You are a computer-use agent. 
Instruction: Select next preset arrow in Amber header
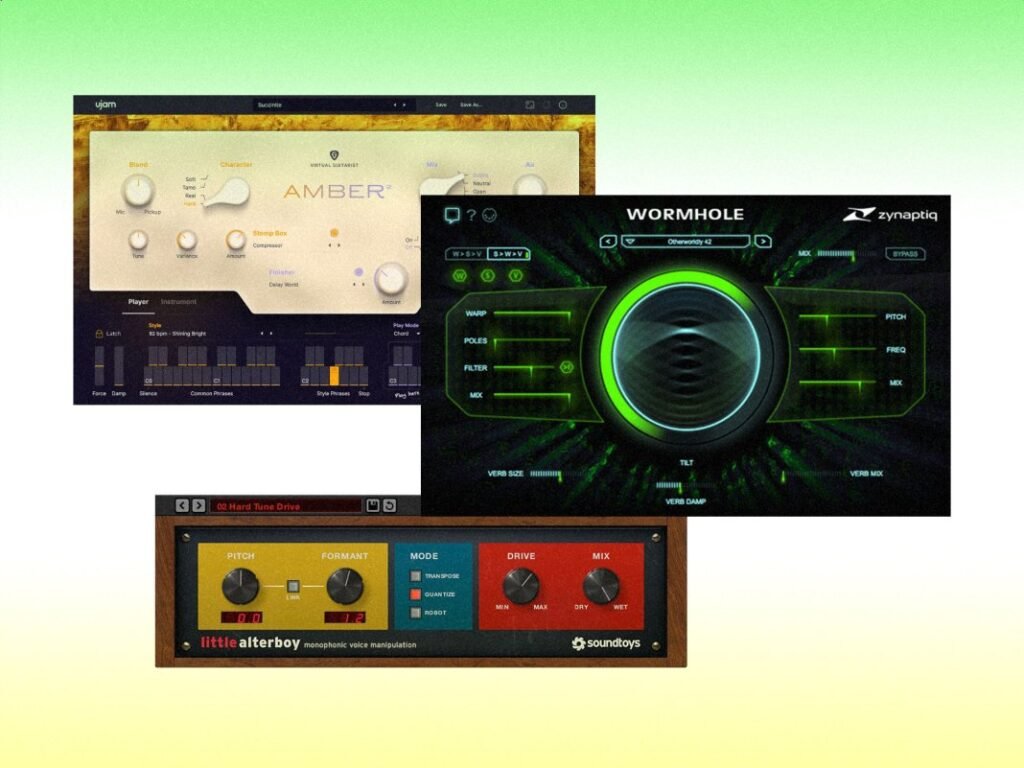pyautogui.click(x=404, y=104)
